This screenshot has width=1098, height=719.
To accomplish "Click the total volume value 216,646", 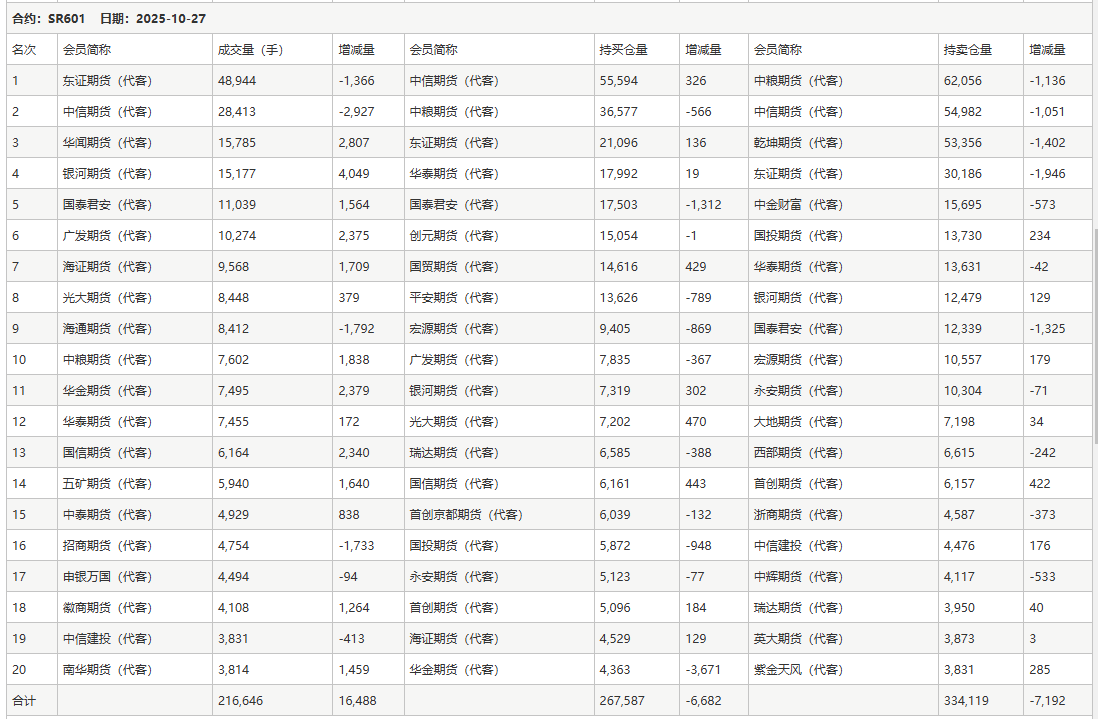I will (x=239, y=701).
